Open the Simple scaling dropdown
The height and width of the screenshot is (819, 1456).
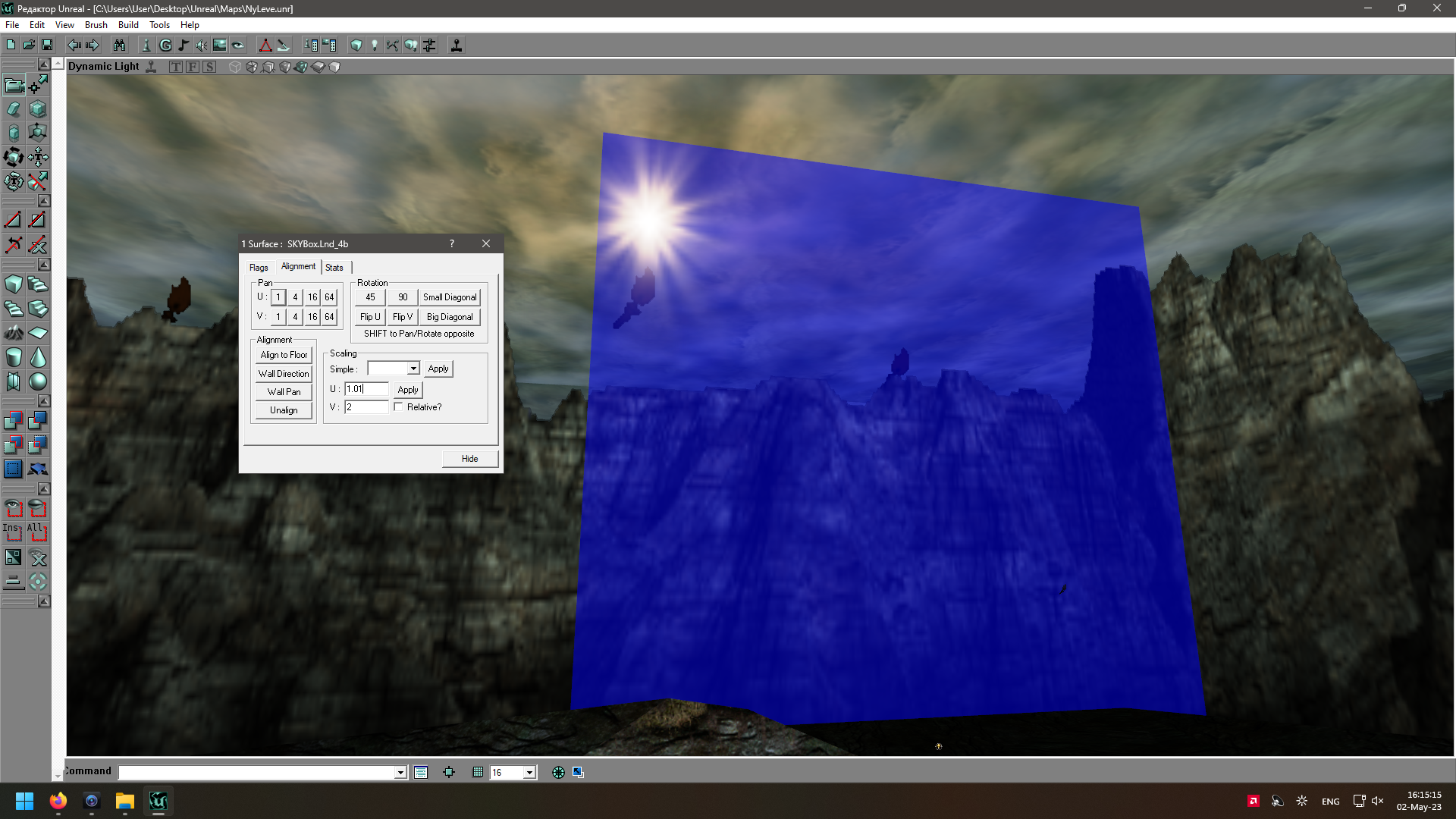point(413,369)
